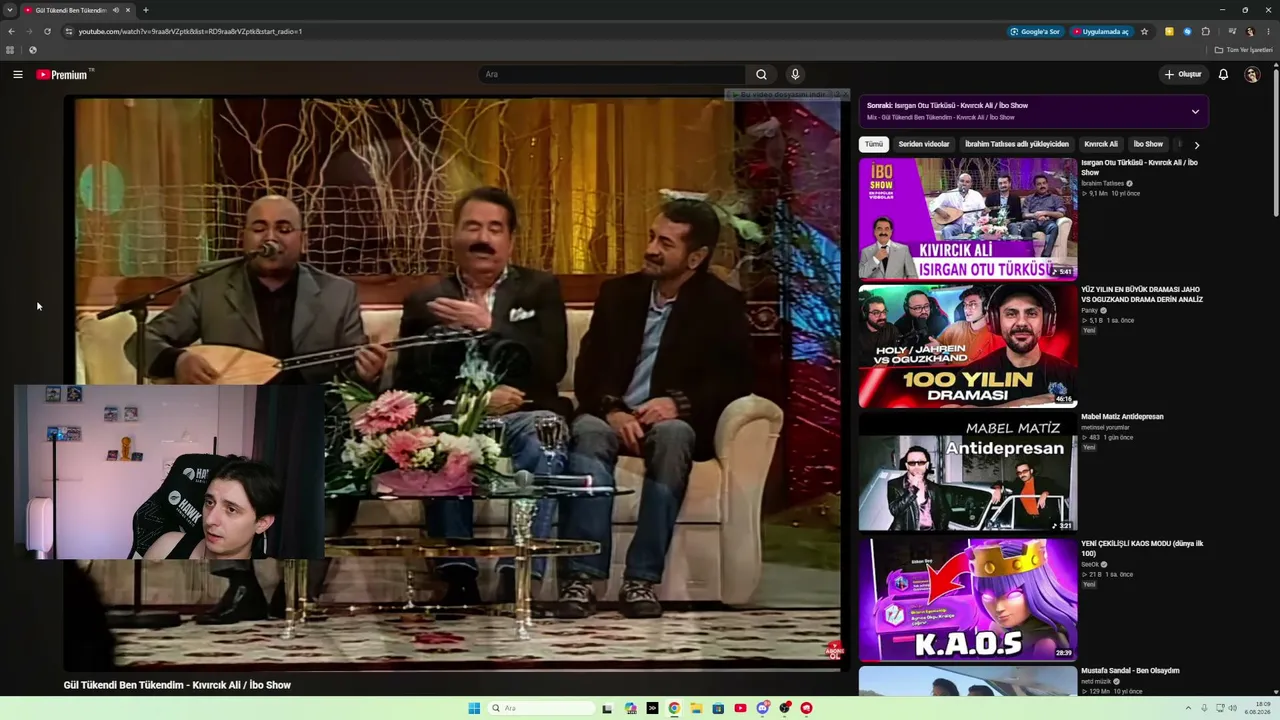This screenshot has width=1280, height=720.
Task: Visit the netd müzik channel name
Action: coord(1097,681)
